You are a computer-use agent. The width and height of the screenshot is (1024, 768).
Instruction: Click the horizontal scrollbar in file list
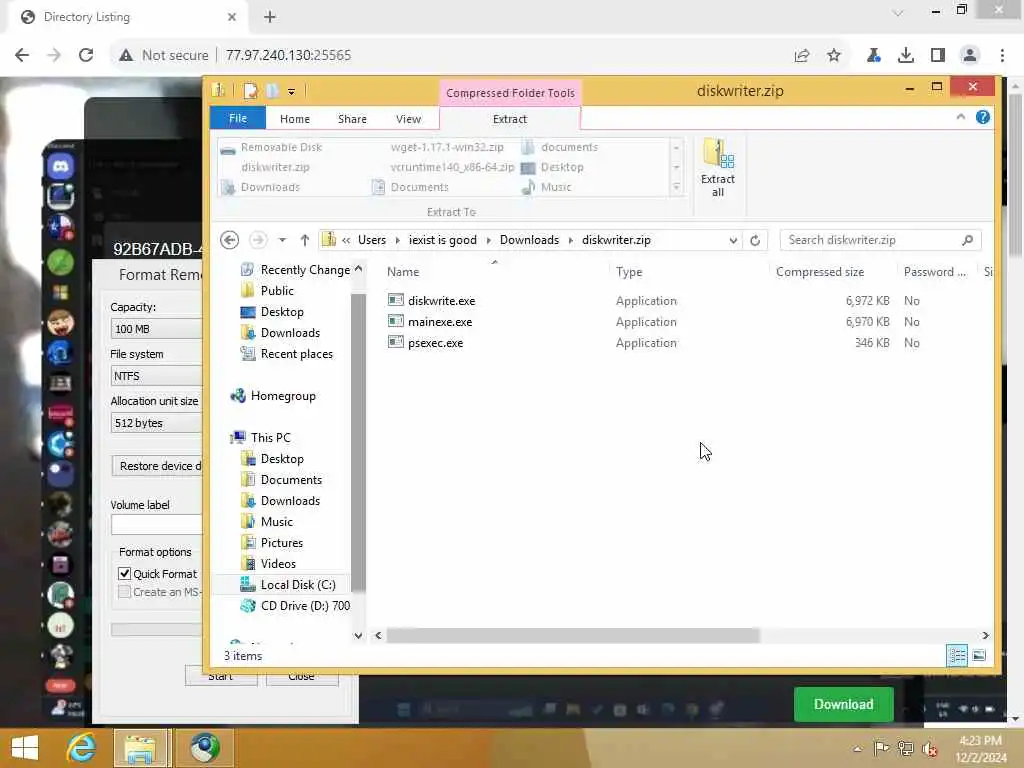[573, 635]
